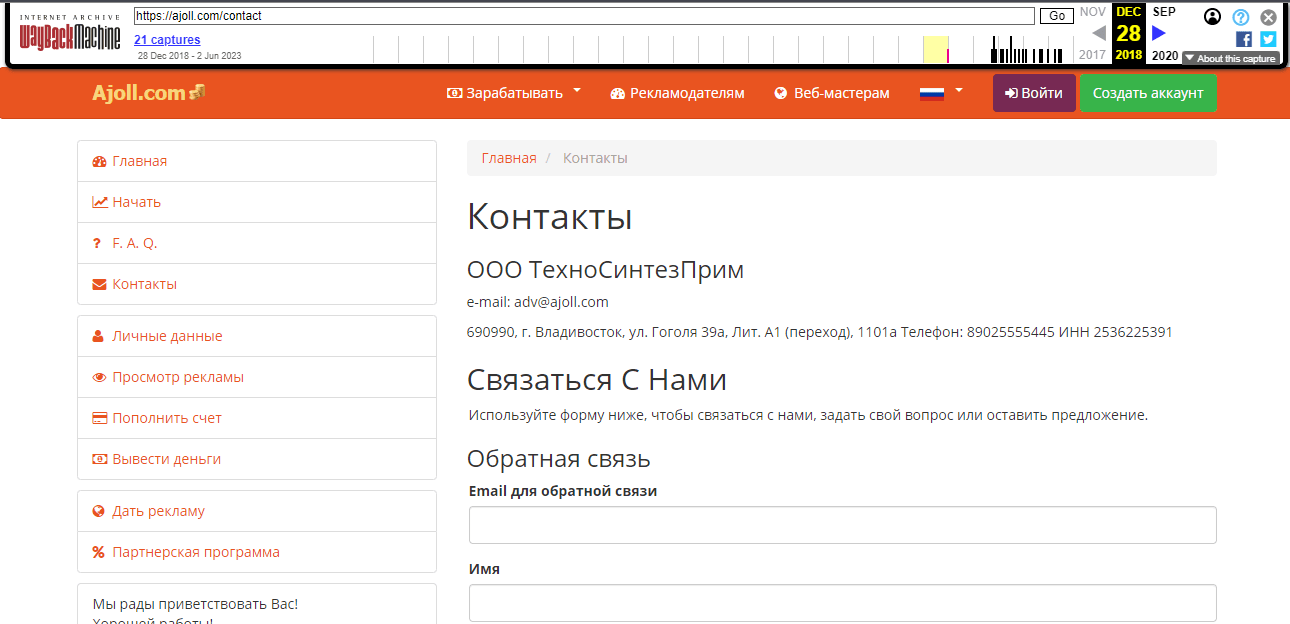Open the 21 captures link
The image size is (1290, 624).
point(167,40)
